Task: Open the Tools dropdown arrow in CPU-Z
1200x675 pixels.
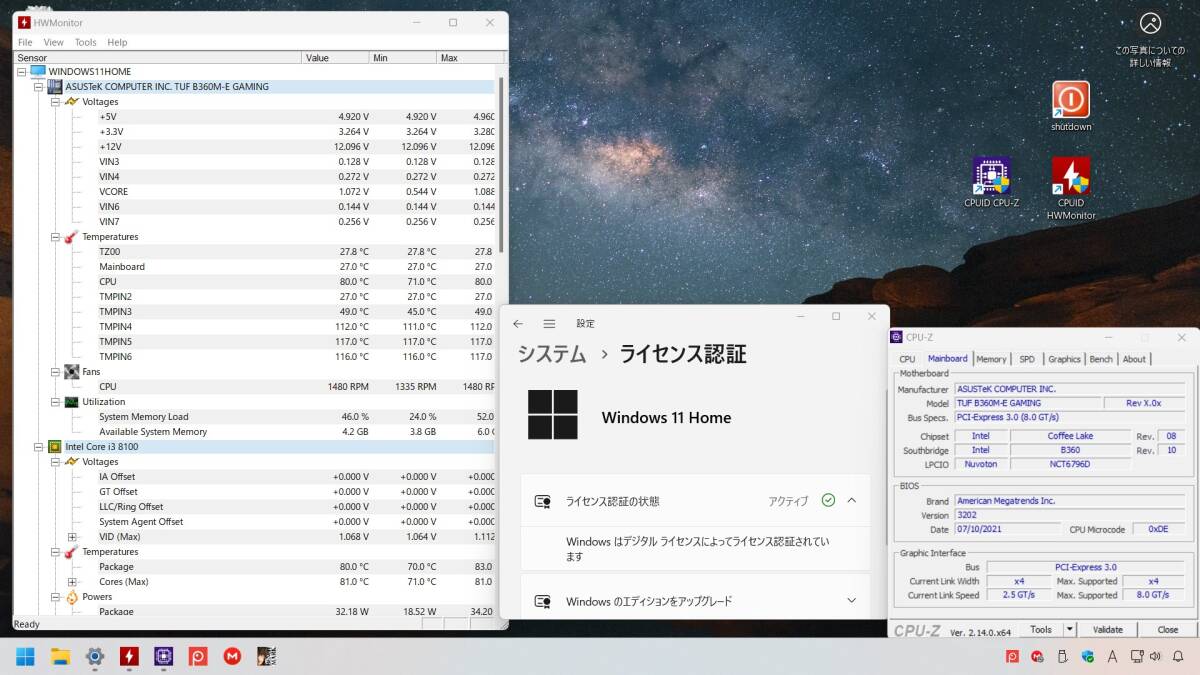Action: (x=1069, y=630)
